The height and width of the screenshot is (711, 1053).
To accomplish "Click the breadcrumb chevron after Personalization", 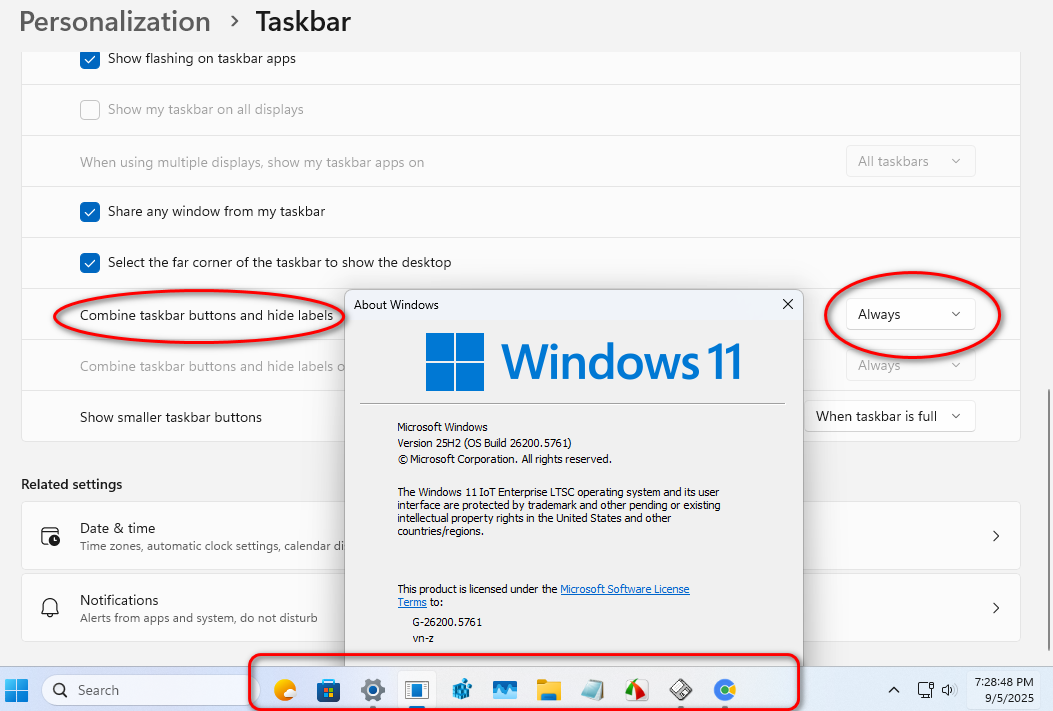I will [x=234, y=21].
